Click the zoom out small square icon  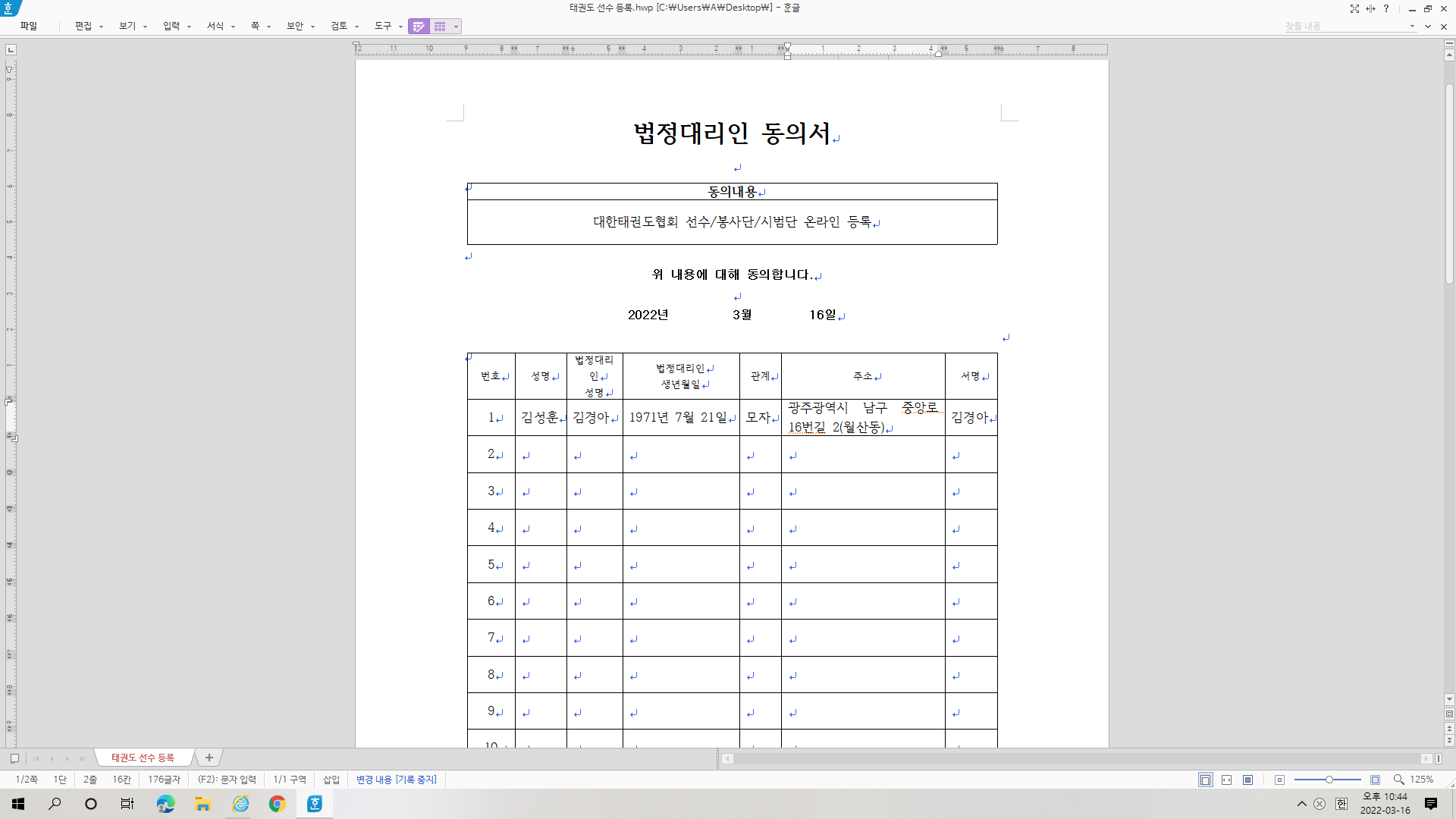(x=1279, y=780)
